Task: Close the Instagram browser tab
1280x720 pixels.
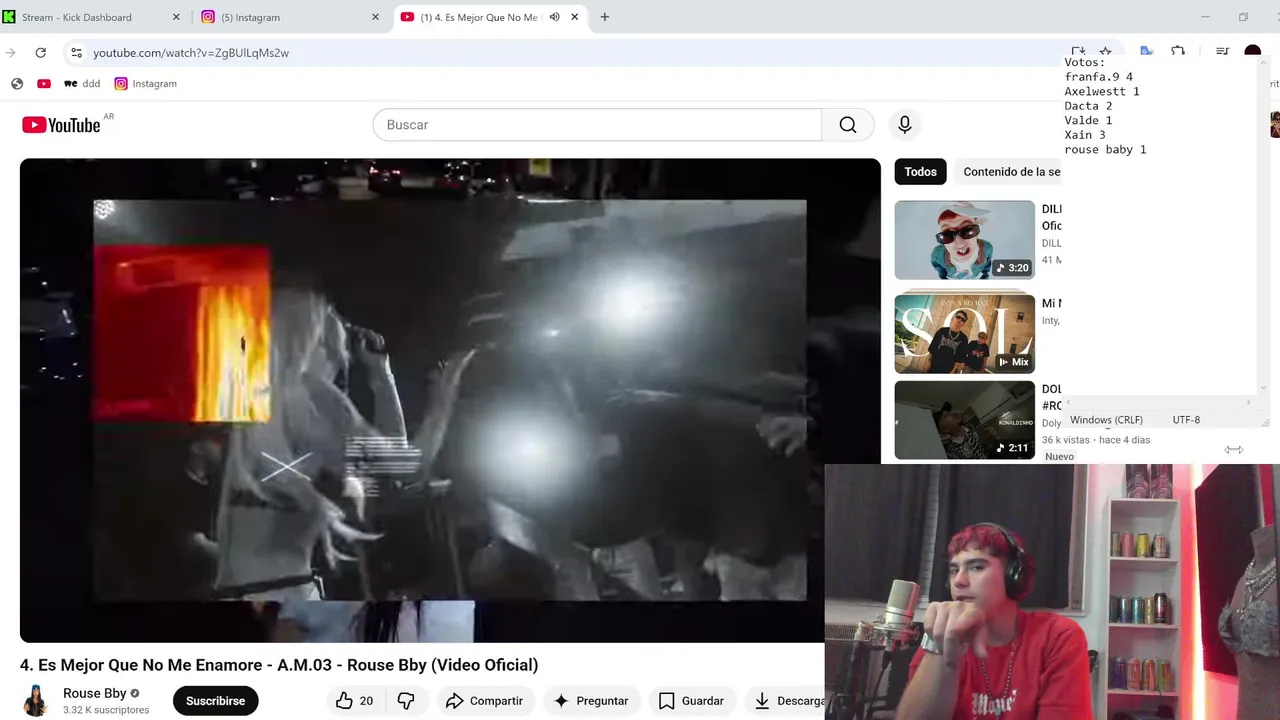Action: click(x=376, y=17)
